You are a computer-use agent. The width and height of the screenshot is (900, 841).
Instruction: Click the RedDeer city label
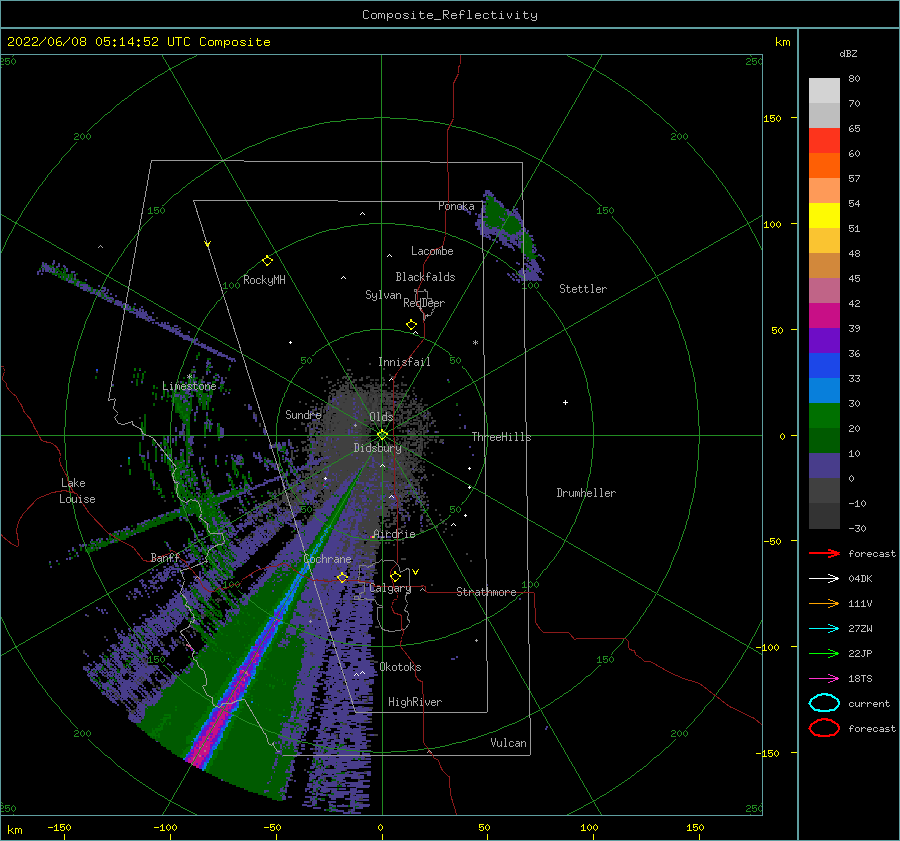click(x=424, y=303)
